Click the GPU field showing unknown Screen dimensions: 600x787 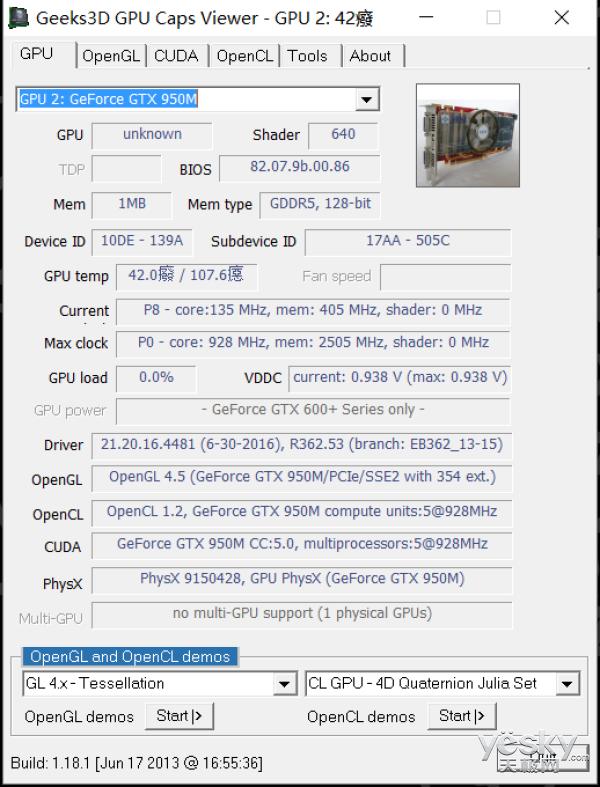[152, 136]
